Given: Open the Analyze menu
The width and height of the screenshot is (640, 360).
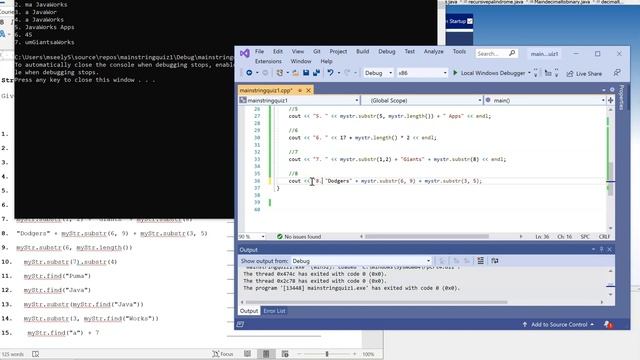Looking at the screenshot, I should click(x=433, y=51).
